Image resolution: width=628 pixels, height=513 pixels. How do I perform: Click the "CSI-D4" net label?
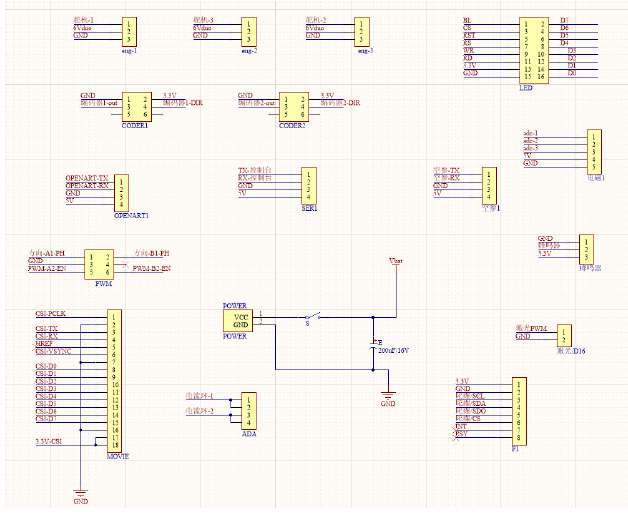click(x=46, y=396)
